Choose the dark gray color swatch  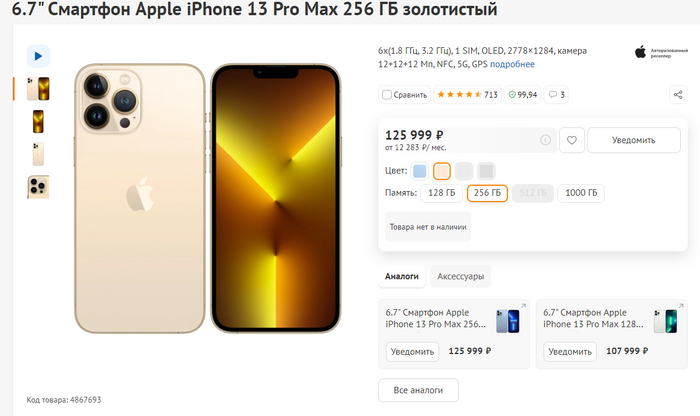(486, 171)
